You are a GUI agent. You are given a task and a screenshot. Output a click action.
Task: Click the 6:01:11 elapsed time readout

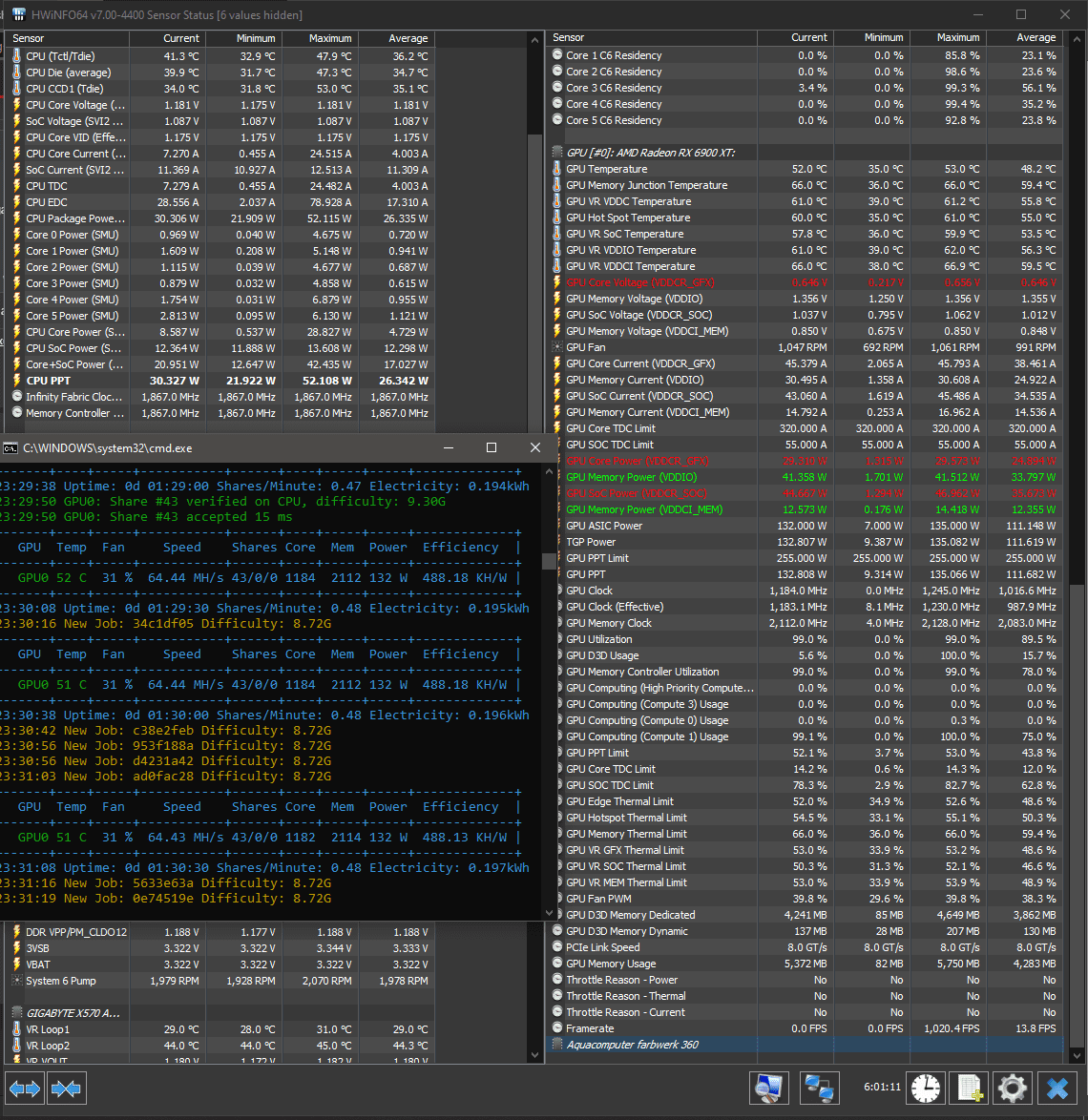click(882, 1088)
